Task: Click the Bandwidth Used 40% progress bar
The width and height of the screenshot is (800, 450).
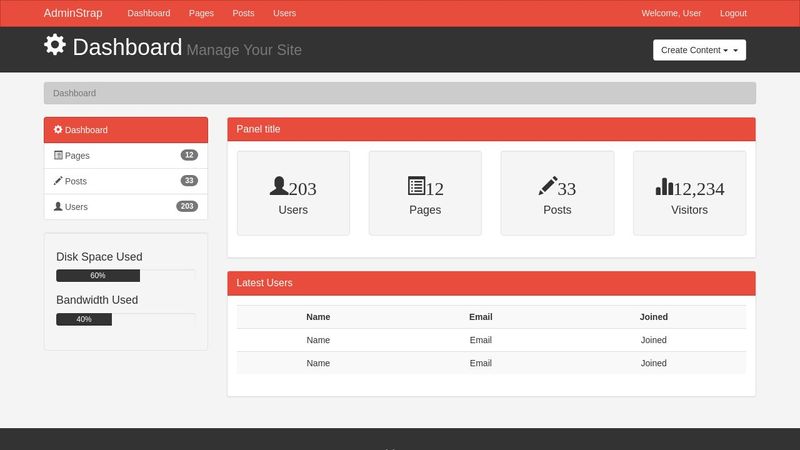Action: [84, 319]
